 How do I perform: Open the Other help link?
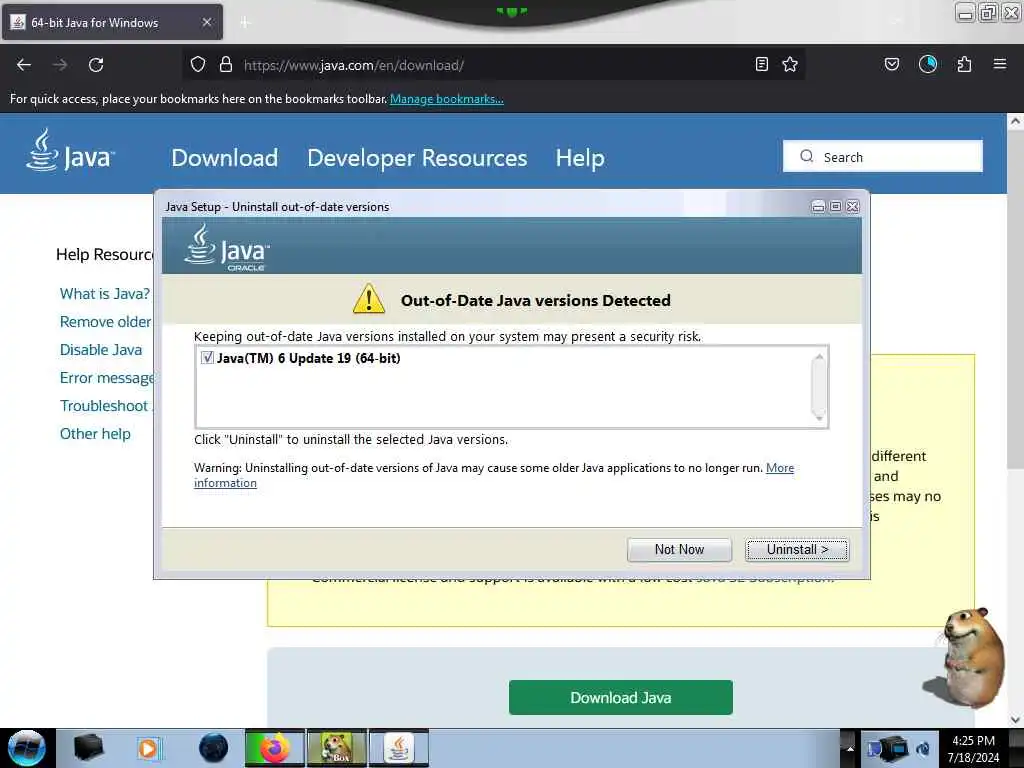click(x=95, y=434)
